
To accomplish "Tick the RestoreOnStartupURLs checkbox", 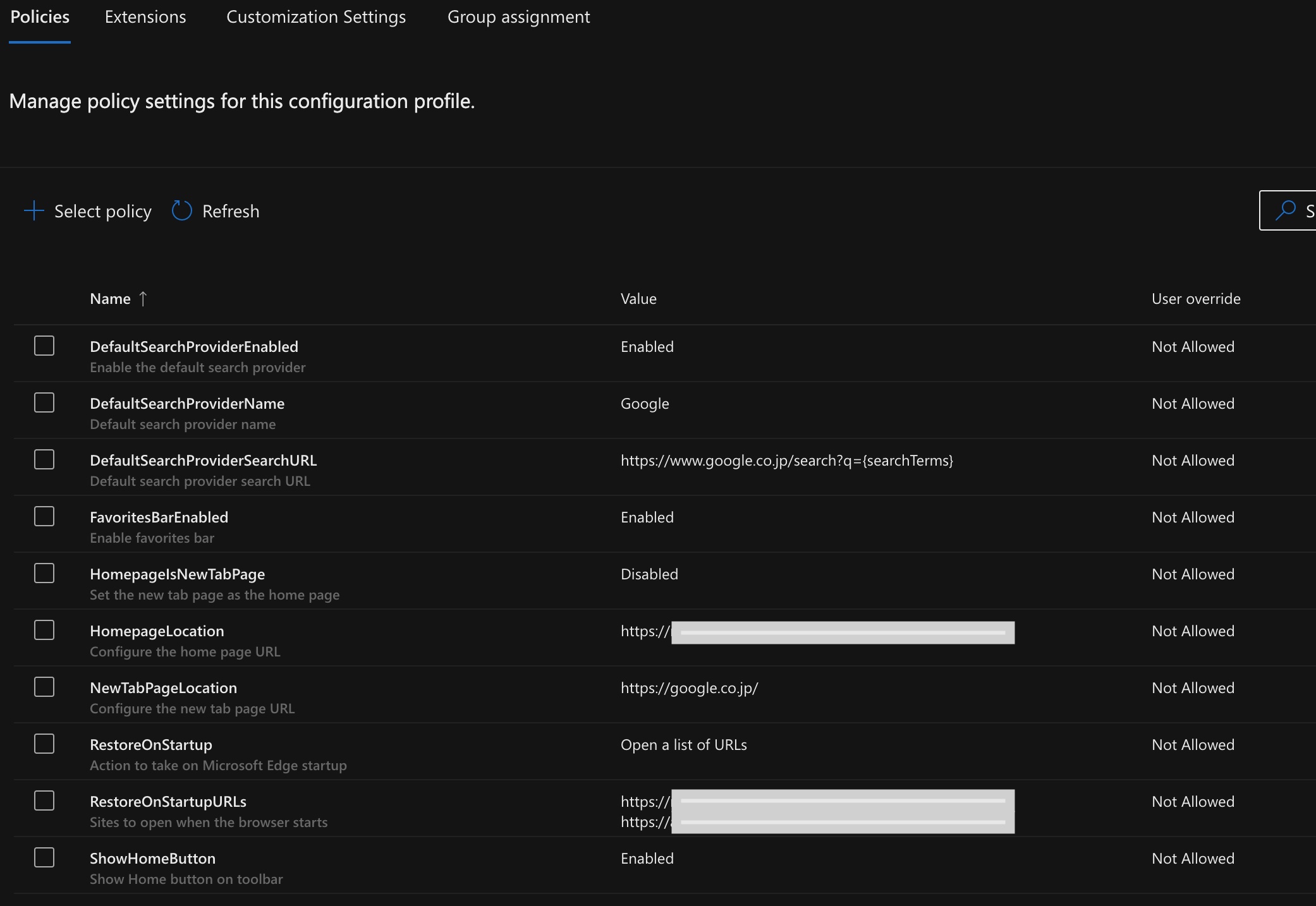I will pyautogui.click(x=44, y=800).
